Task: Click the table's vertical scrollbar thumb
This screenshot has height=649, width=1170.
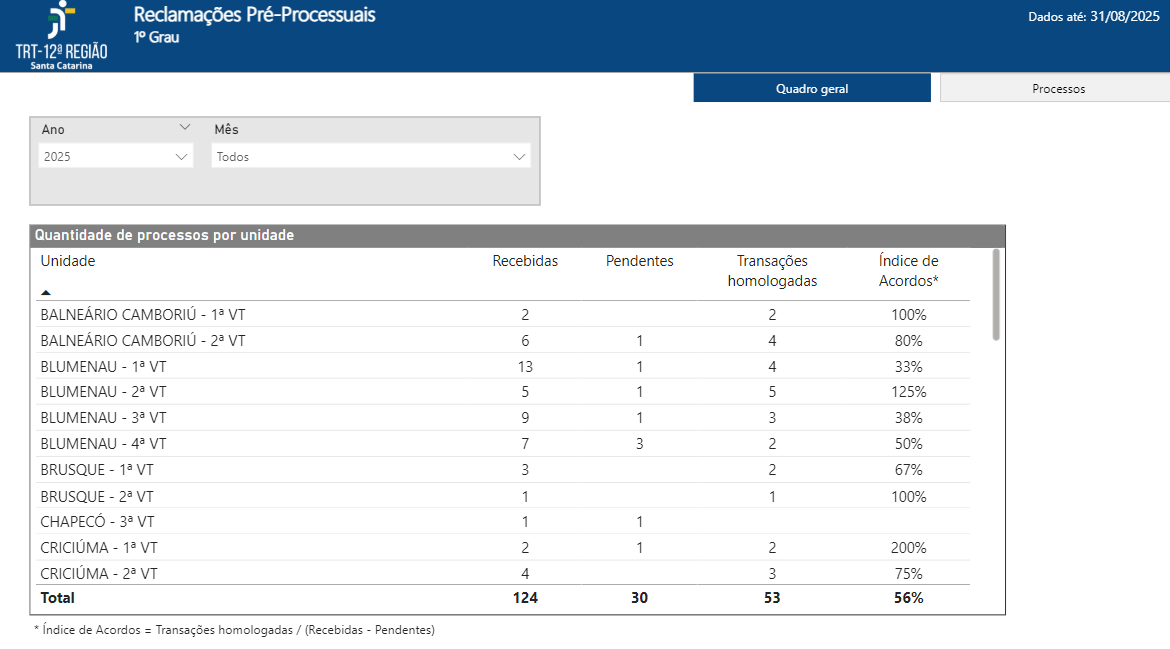Action: (995, 295)
